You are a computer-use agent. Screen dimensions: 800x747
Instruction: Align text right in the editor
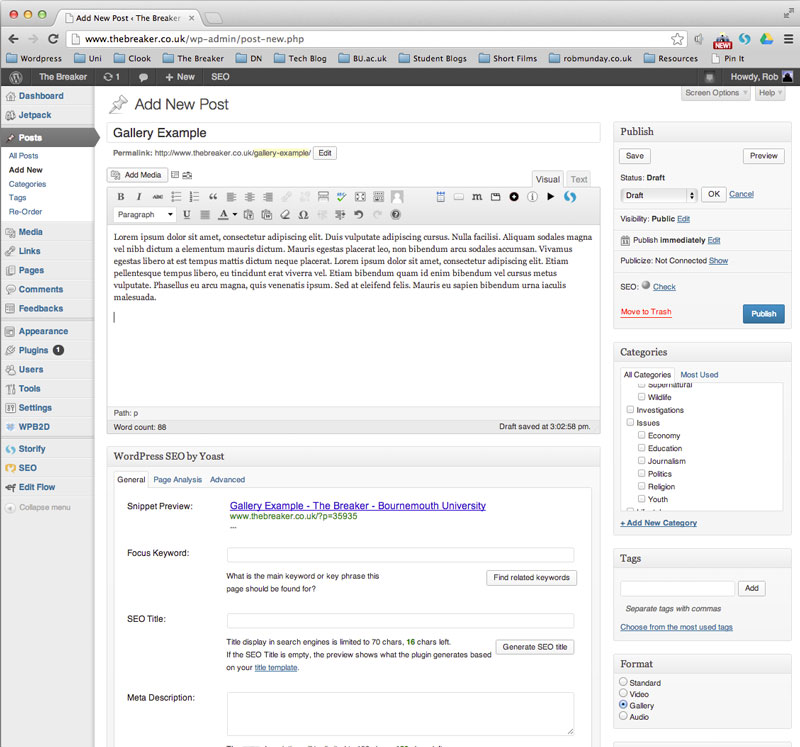(x=268, y=197)
